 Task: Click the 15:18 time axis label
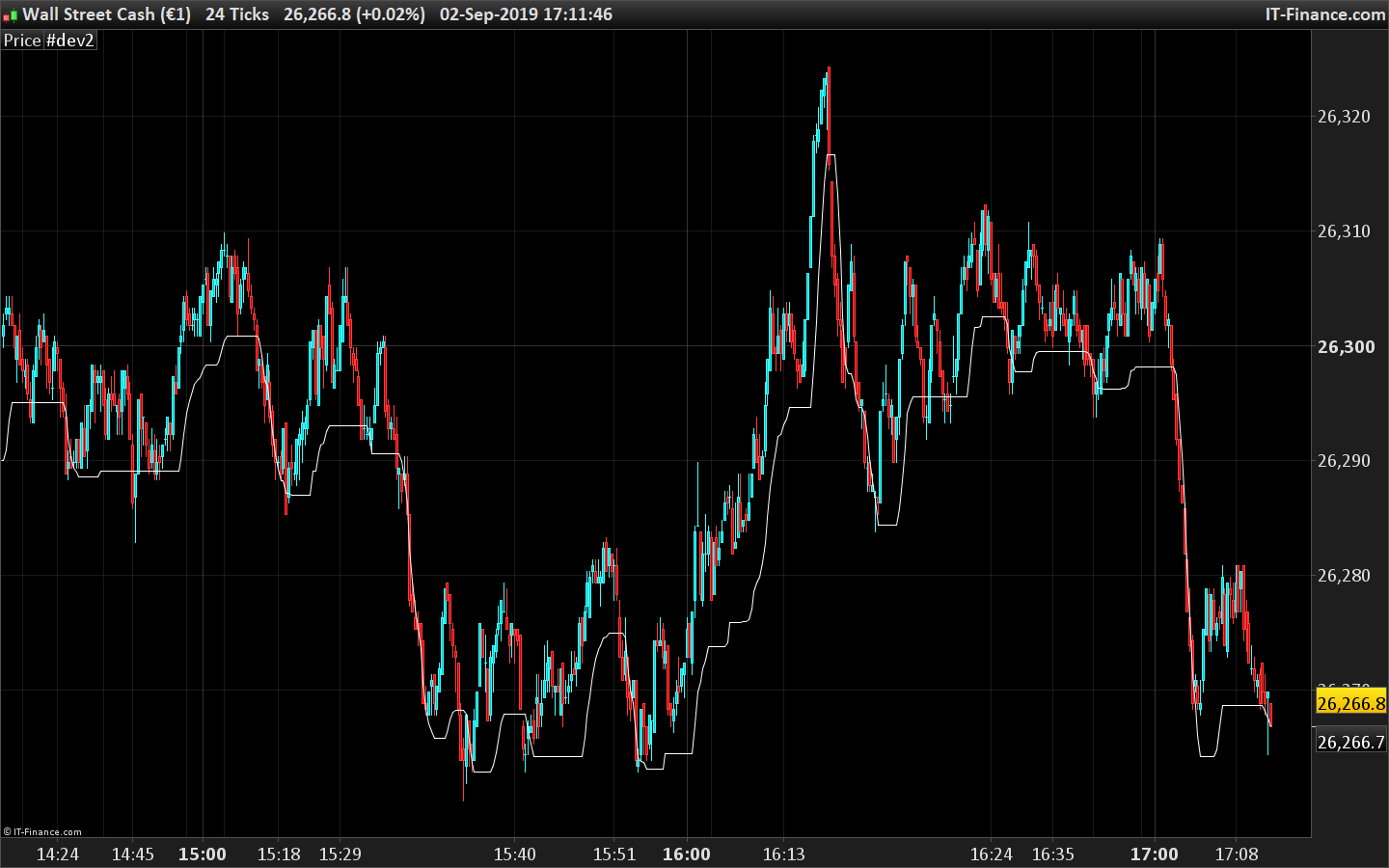pyautogui.click(x=279, y=854)
